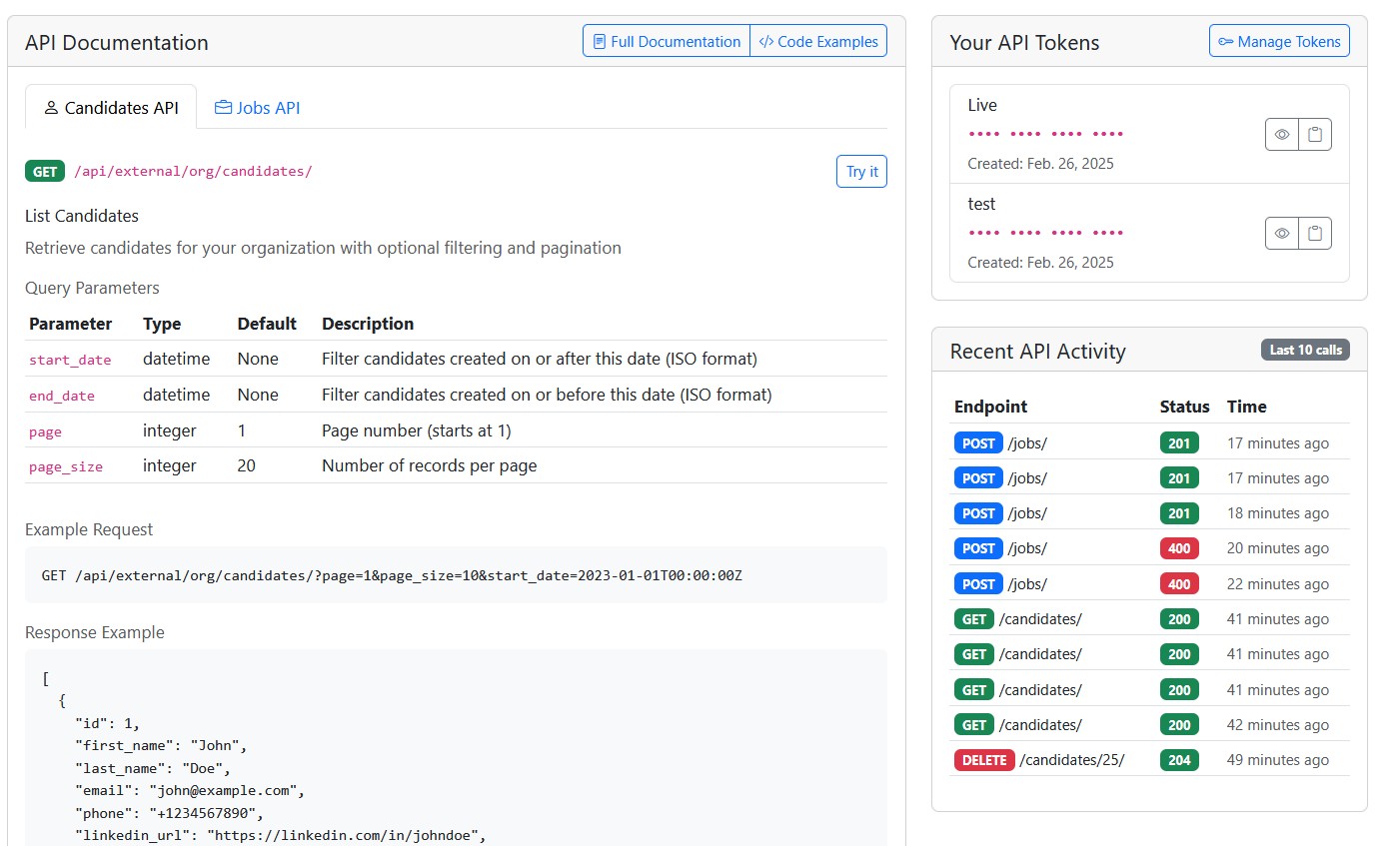Screen dimensions: 1400x846
Task: Click the List Candidates heading
Action: (82, 216)
